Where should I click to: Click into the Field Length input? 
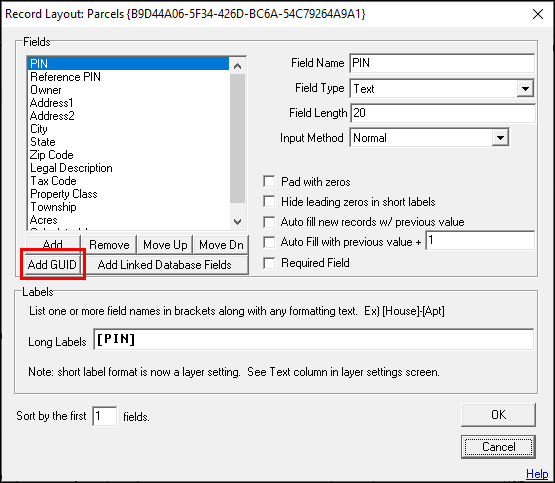tap(442, 113)
